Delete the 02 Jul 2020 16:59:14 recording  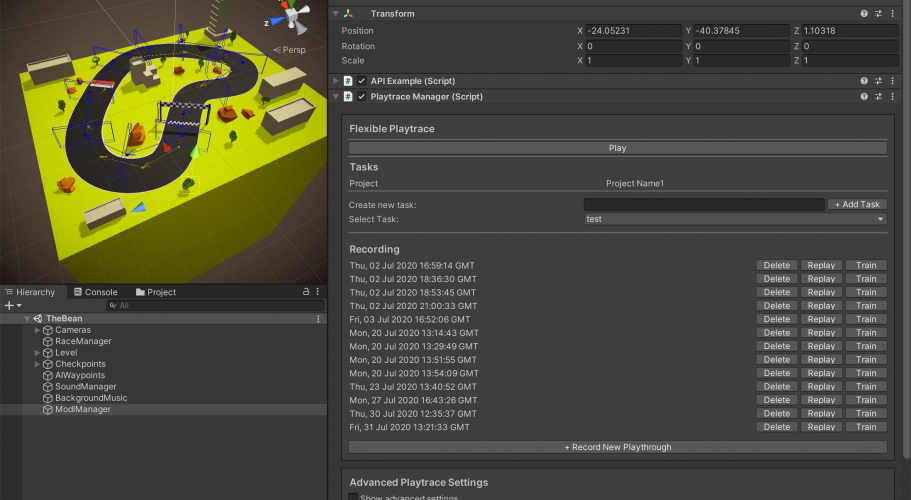coord(777,265)
